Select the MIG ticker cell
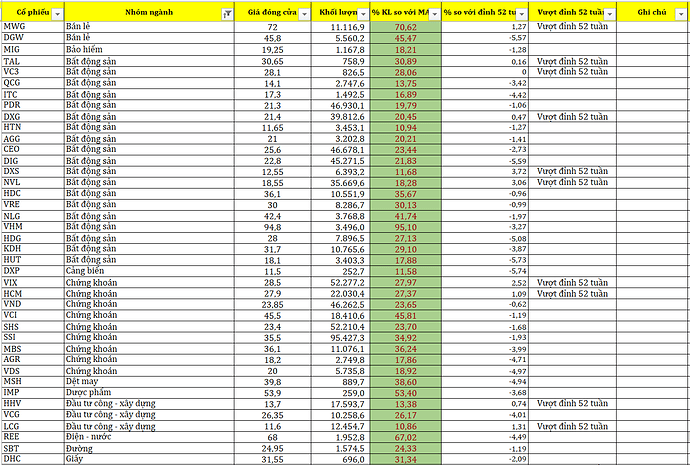 pos(33,49)
